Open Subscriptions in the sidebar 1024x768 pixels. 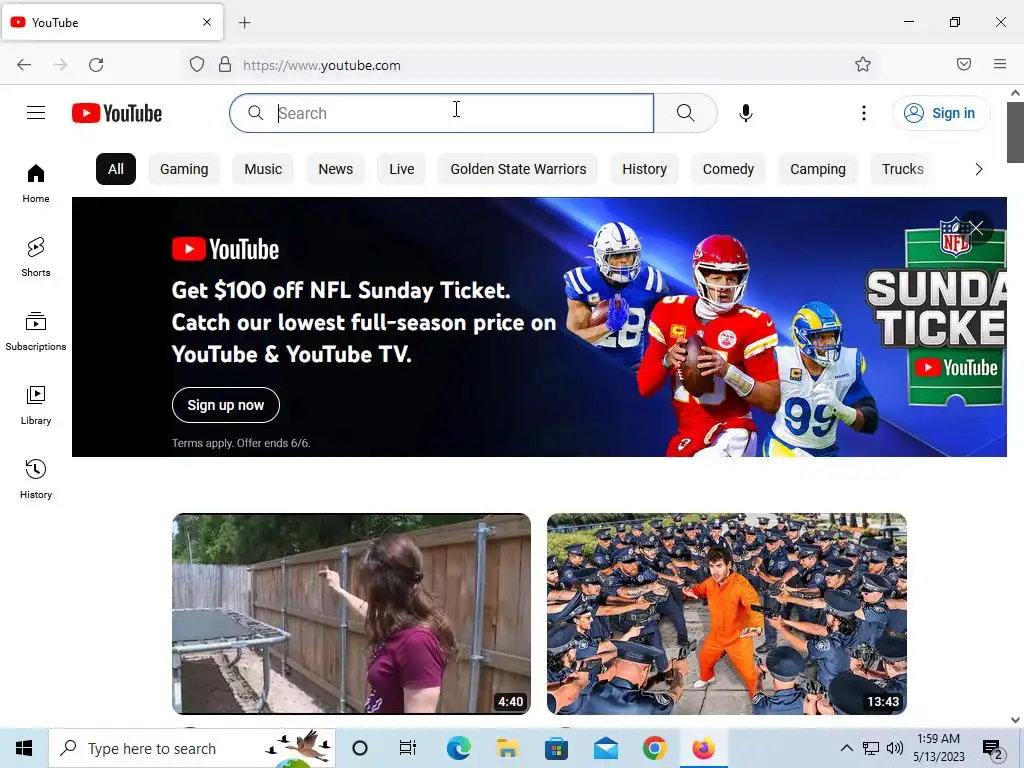coord(36,332)
